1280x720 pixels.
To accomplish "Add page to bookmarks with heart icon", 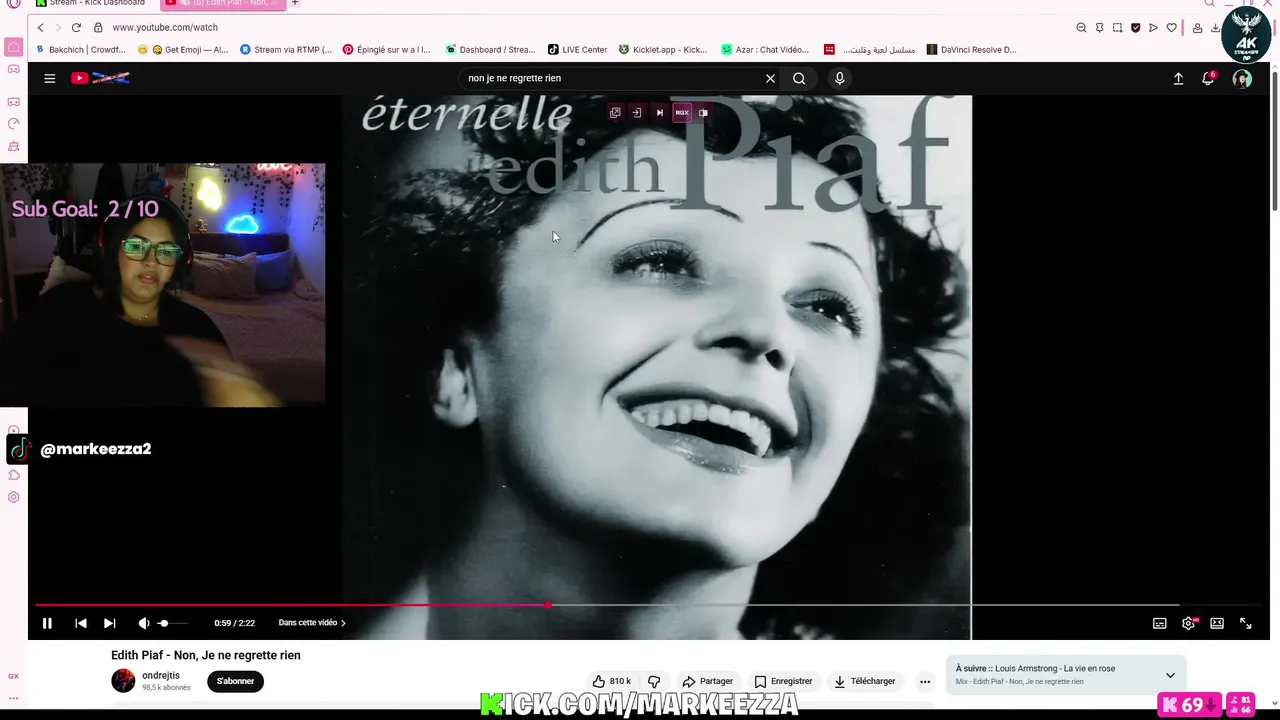I will pos(1171,28).
